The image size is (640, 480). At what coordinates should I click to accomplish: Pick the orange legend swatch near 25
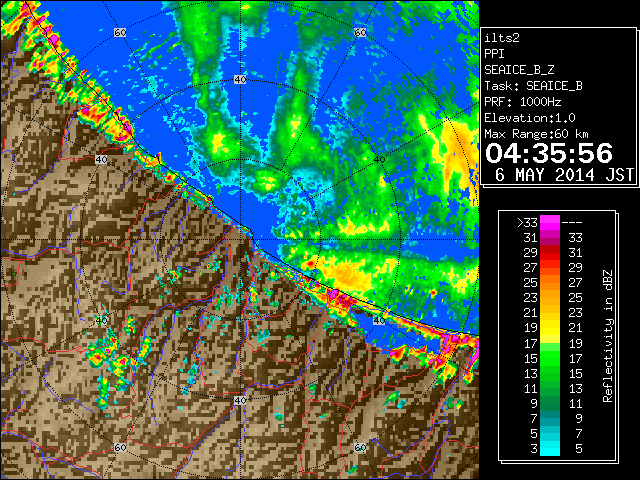coord(550,283)
